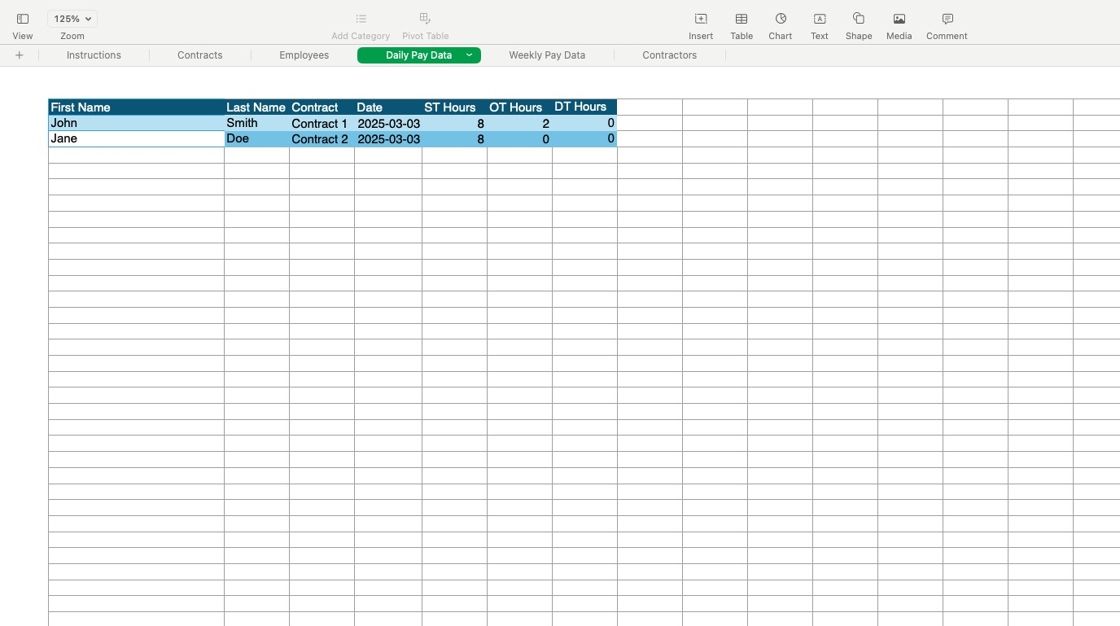Select the Last Name header cell
This screenshot has width=1120, height=626.
(256, 107)
